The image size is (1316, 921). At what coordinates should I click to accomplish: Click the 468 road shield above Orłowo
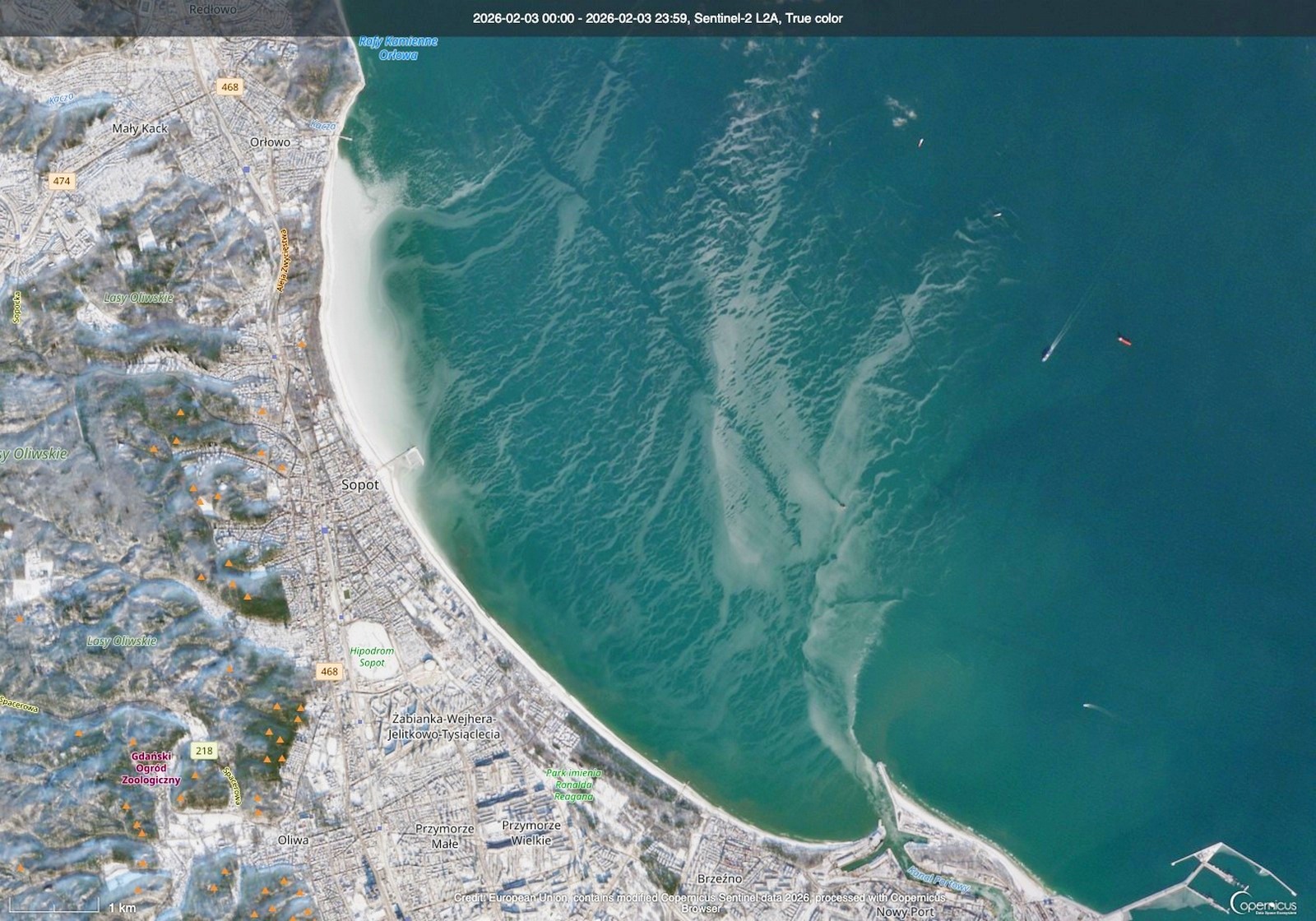point(229,87)
